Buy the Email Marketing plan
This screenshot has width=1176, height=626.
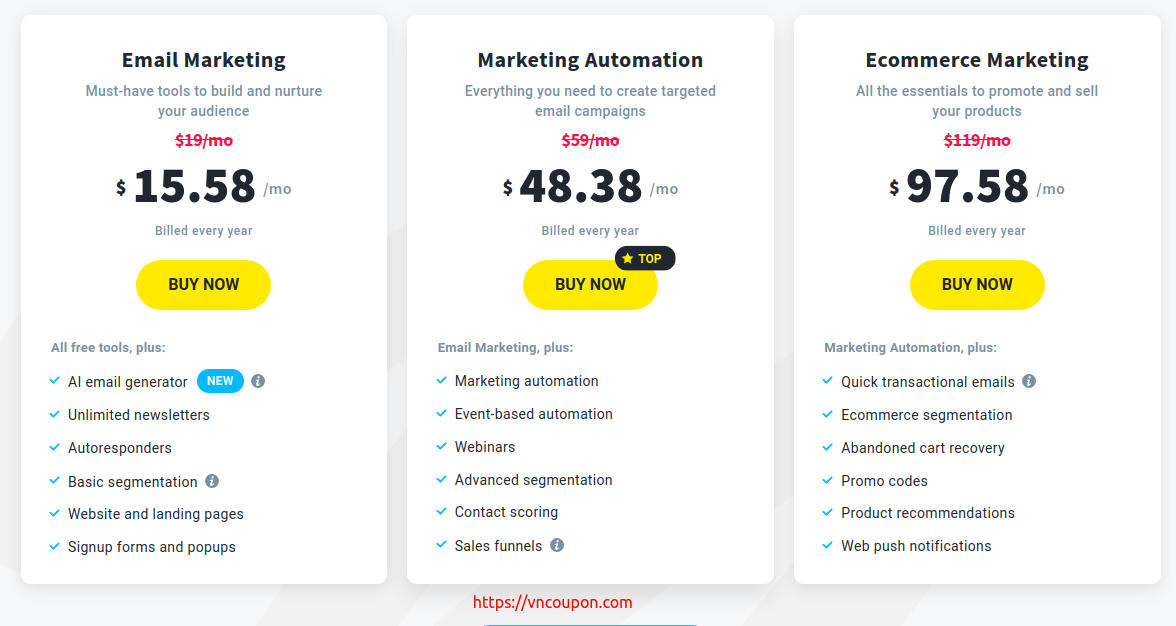tap(203, 285)
